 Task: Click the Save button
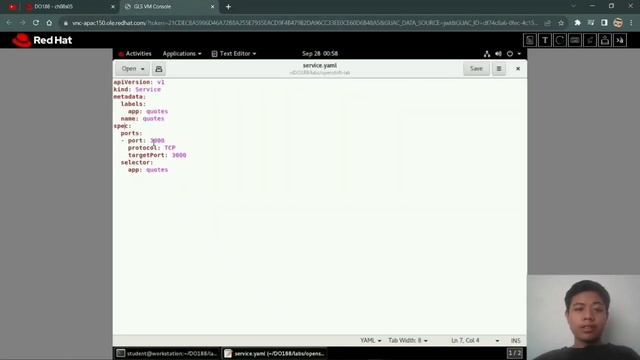coord(476,69)
